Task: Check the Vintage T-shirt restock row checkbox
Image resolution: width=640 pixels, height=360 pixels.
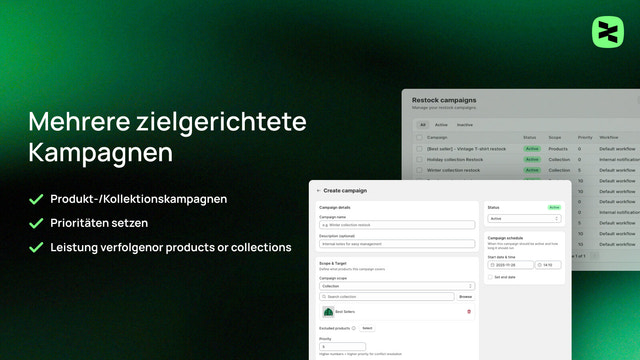Action: click(419, 149)
